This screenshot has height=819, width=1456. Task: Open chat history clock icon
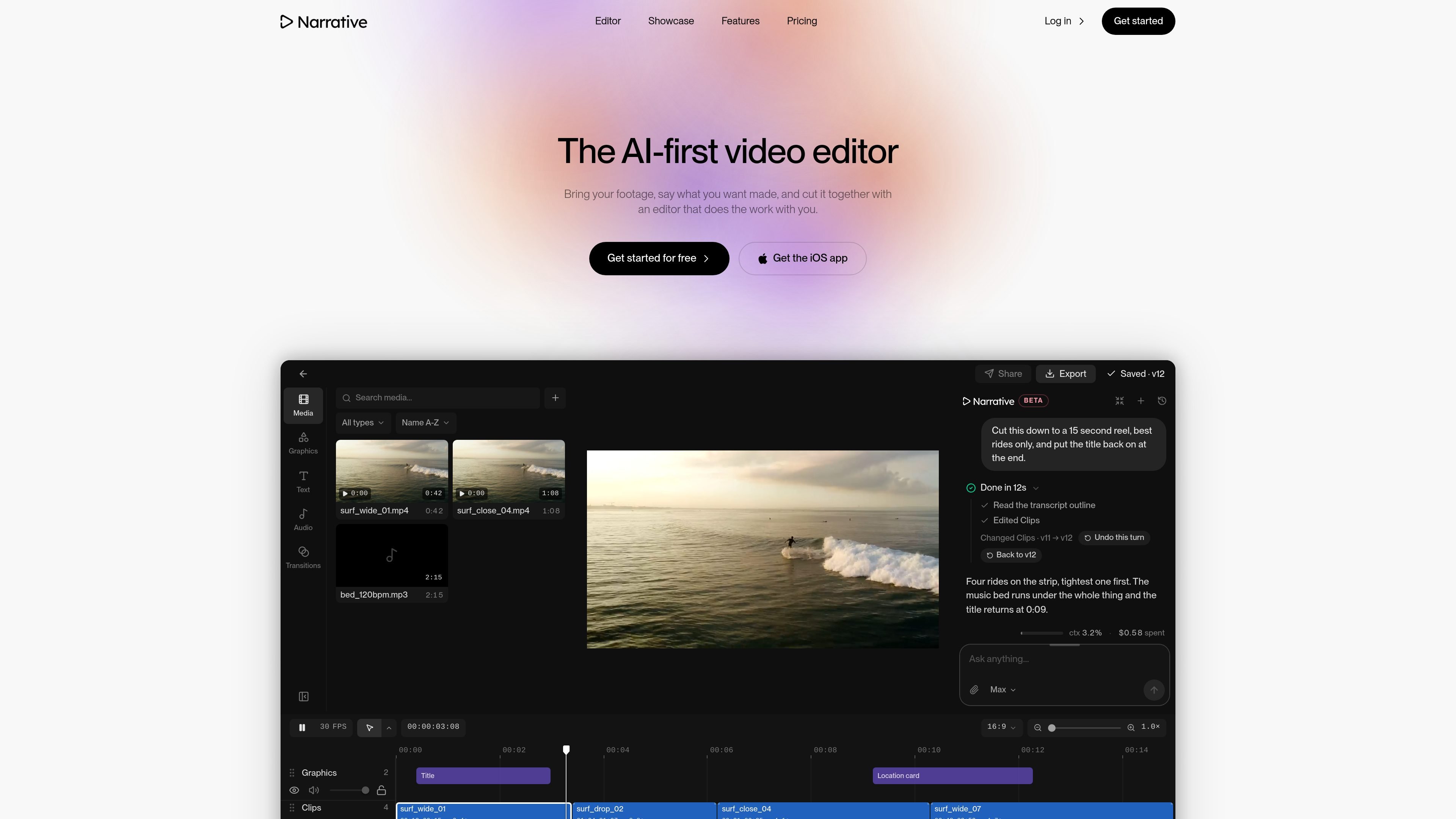tap(1161, 401)
